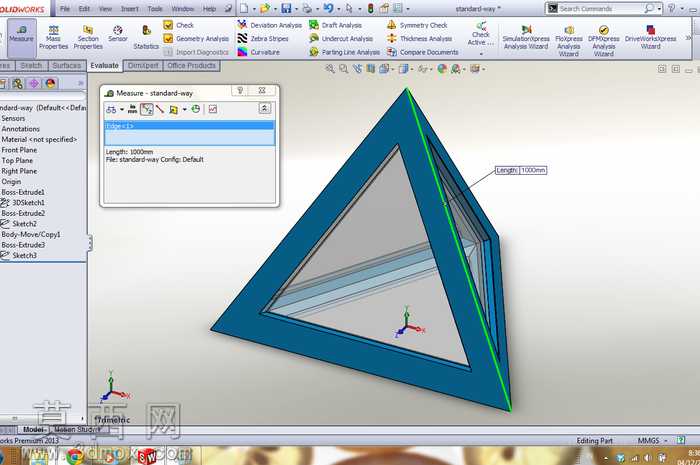Open the Undo dropdown arrow
The height and width of the screenshot is (465, 700).
coord(338,9)
